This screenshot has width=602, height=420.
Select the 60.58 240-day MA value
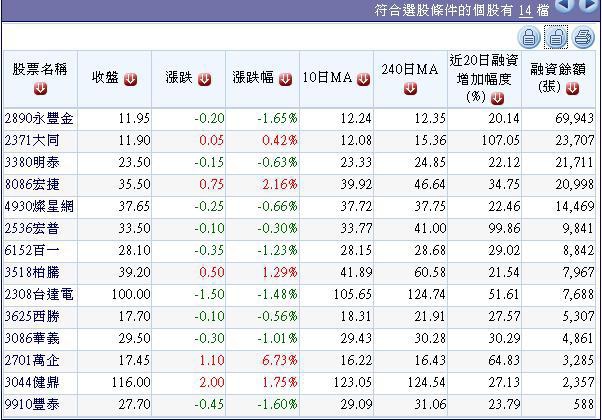(430, 272)
